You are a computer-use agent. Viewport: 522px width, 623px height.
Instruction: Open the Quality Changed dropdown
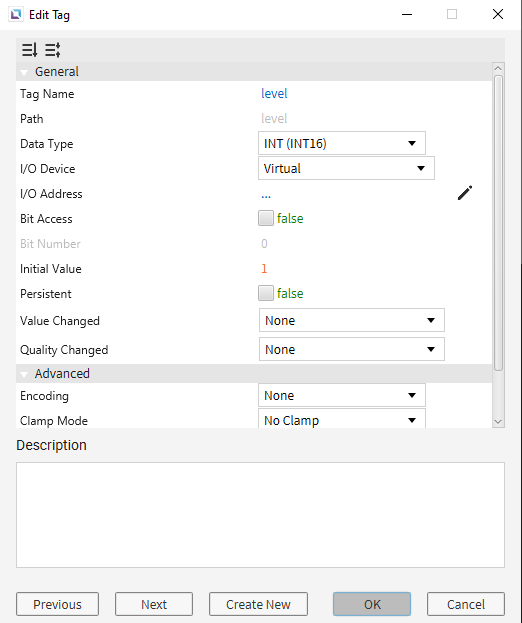coord(352,349)
